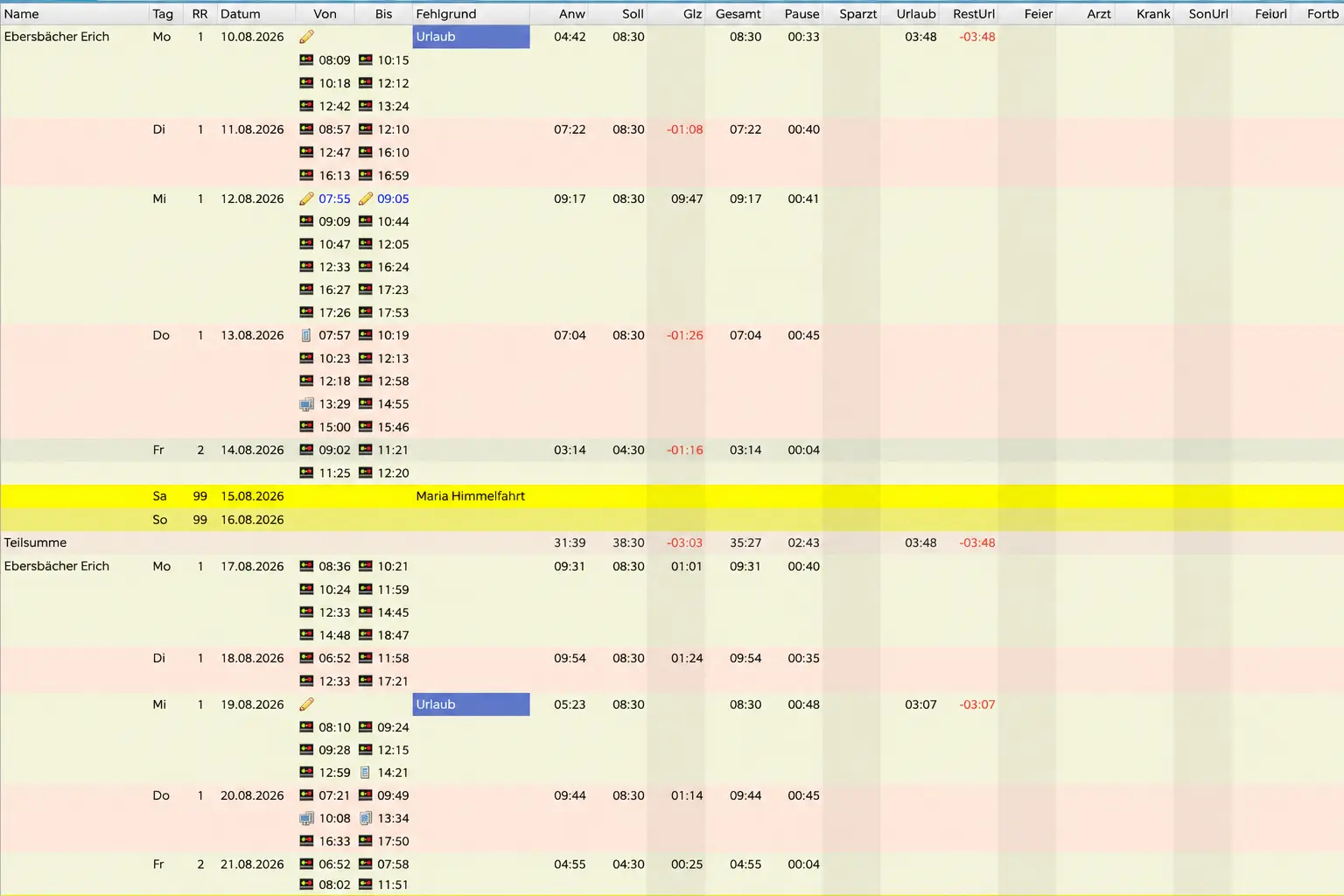Click the terminal icon next to 08:57
1344x896 pixels.
point(306,129)
